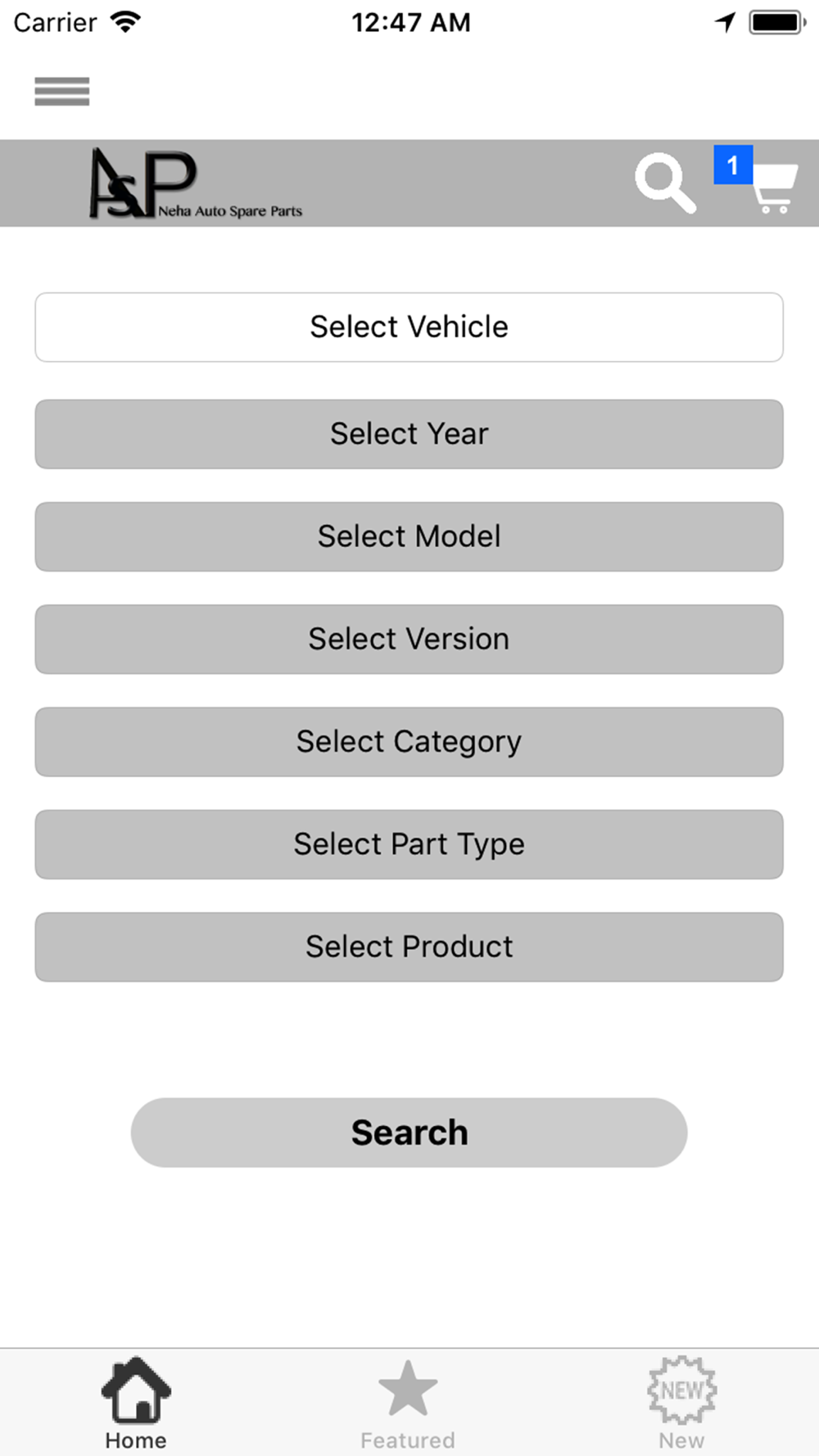This screenshot has height=1456, width=819.
Task: Open the hamburger menu
Action: point(61,91)
